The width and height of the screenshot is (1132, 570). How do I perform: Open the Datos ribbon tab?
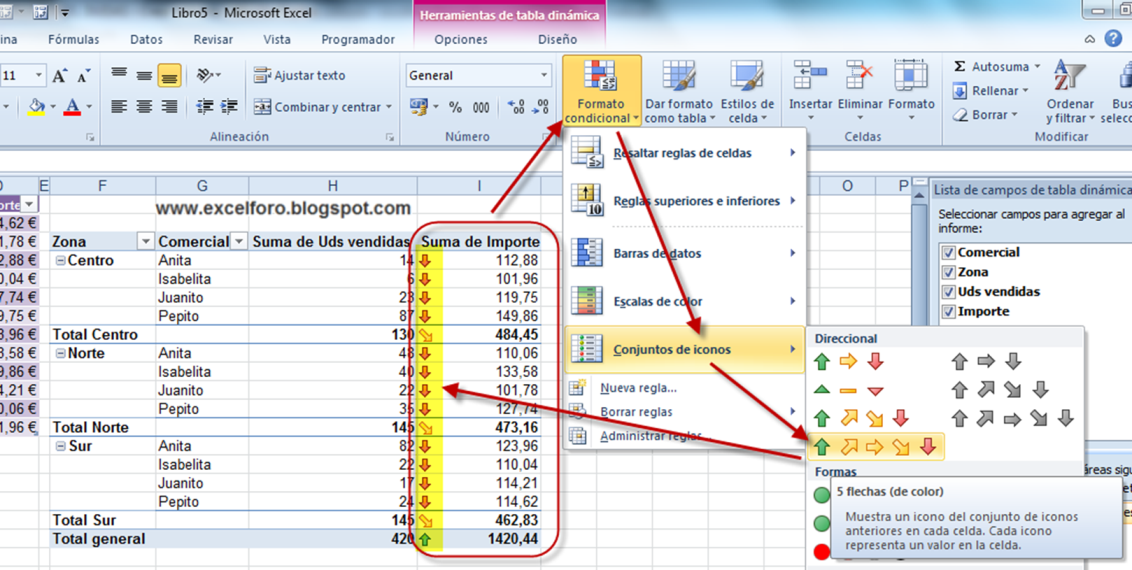tap(147, 40)
